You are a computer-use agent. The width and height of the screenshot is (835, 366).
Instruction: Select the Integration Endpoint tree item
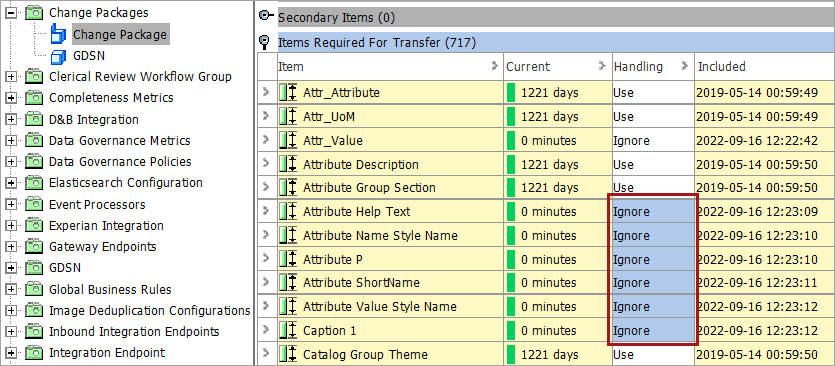coord(107,353)
